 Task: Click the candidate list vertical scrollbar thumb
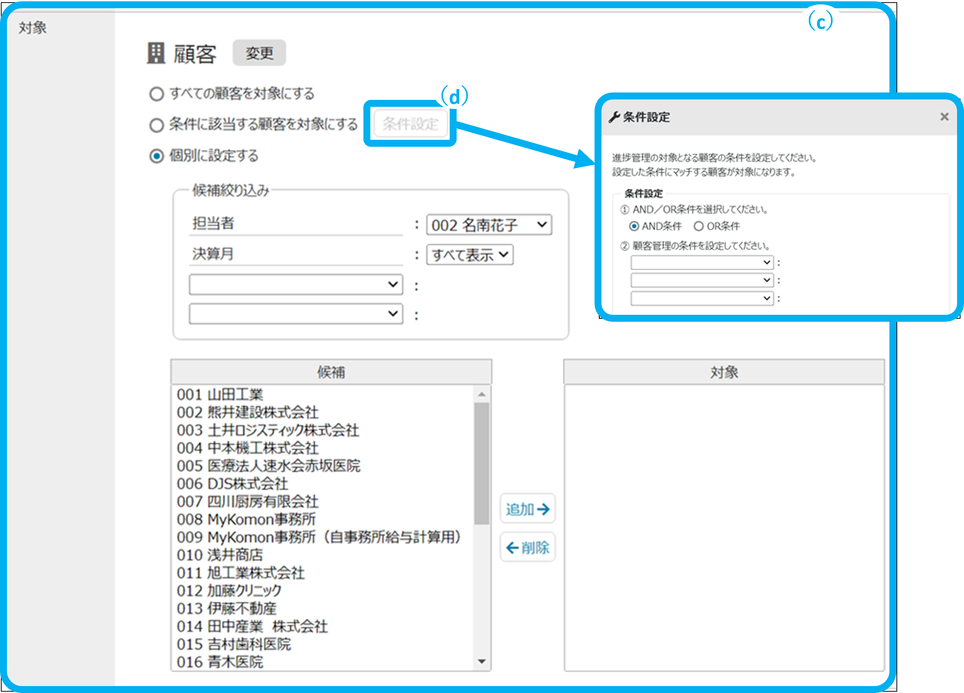click(482, 460)
